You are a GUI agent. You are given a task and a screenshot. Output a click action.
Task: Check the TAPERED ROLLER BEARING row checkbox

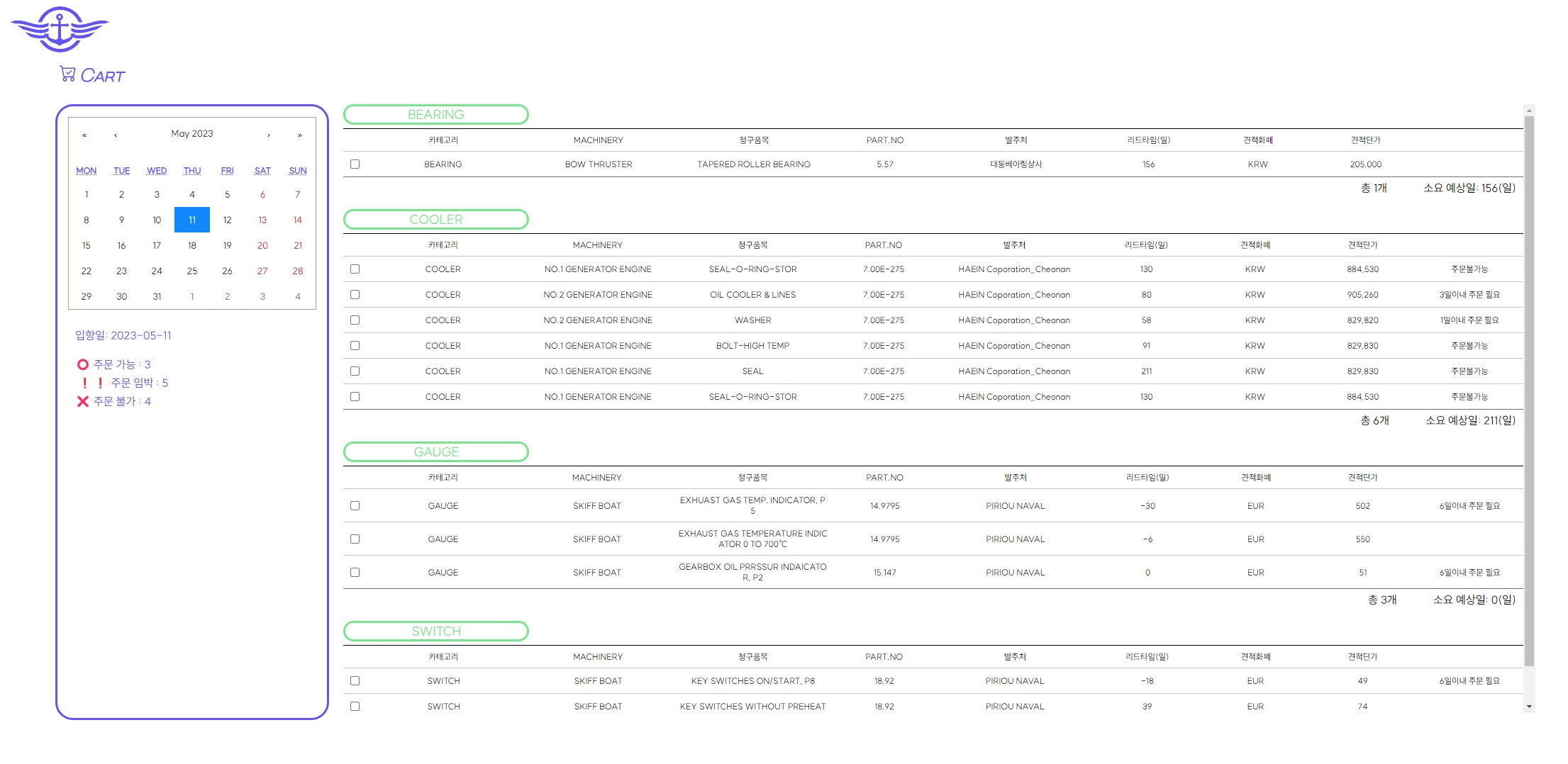(x=355, y=164)
